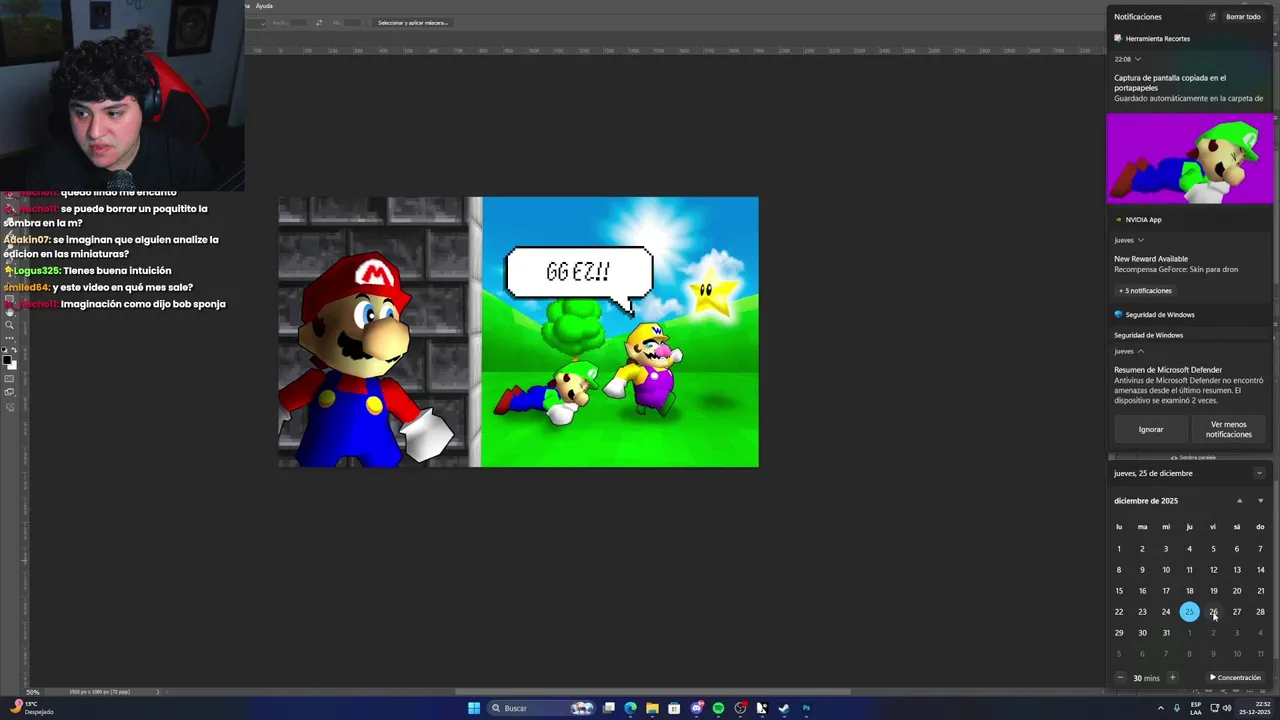Open Discord from the taskbar
The height and width of the screenshot is (720, 1280).
pos(697,708)
